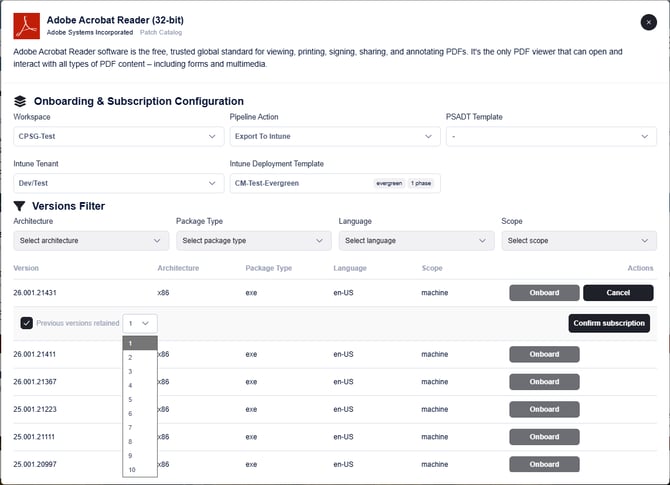This screenshot has width=670, height=485.
Task: Click the stacked layers icon beside Onboarding heading
Action: tap(20, 101)
